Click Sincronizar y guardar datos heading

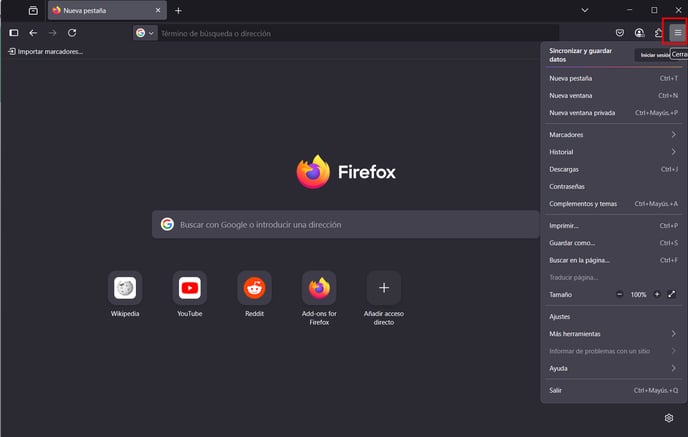pyautogui.click(x=580, y=55)
